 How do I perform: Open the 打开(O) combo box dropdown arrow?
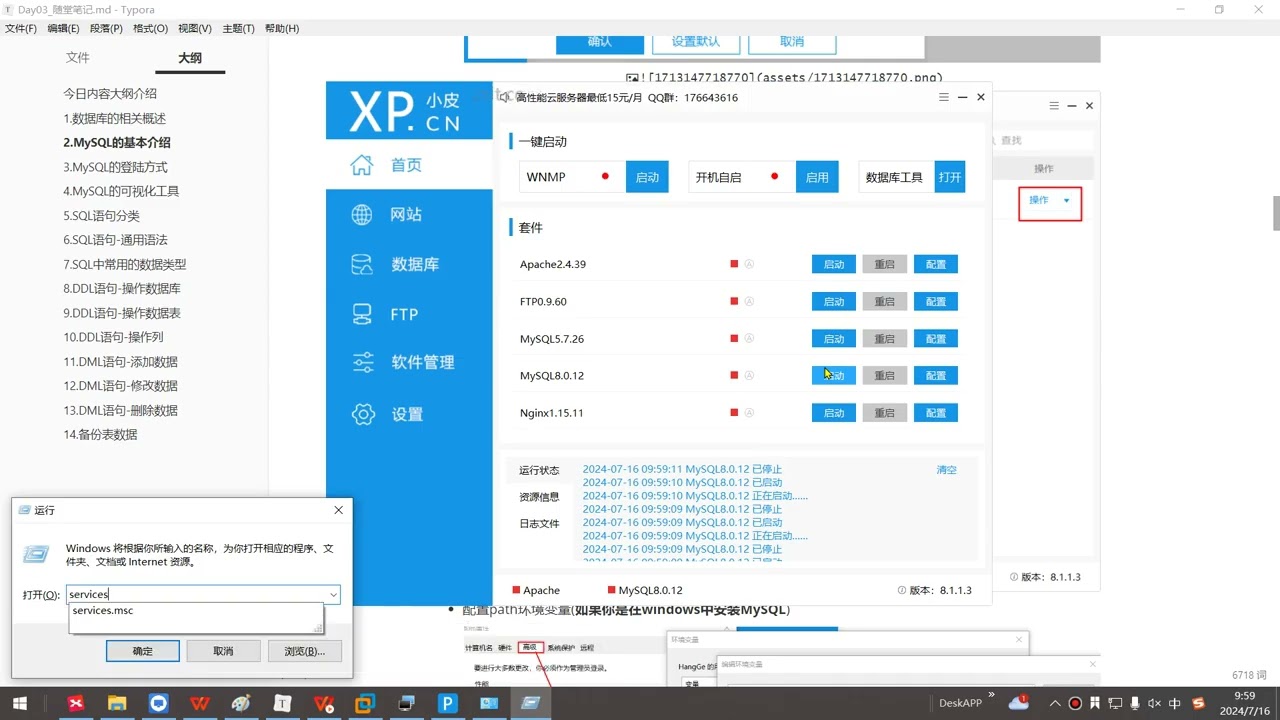333,594
